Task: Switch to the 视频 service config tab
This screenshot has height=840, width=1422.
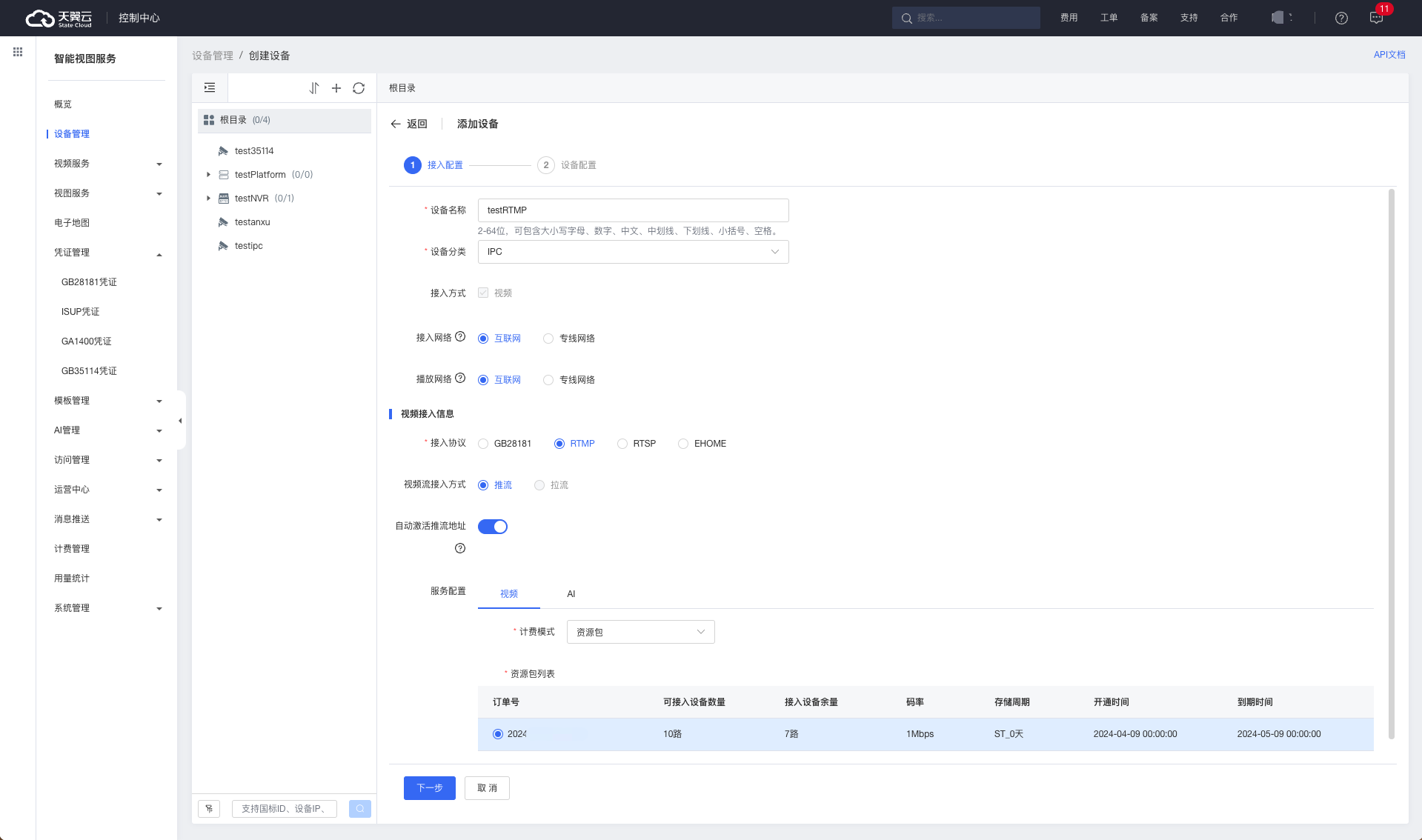Action: click(508, 594)
